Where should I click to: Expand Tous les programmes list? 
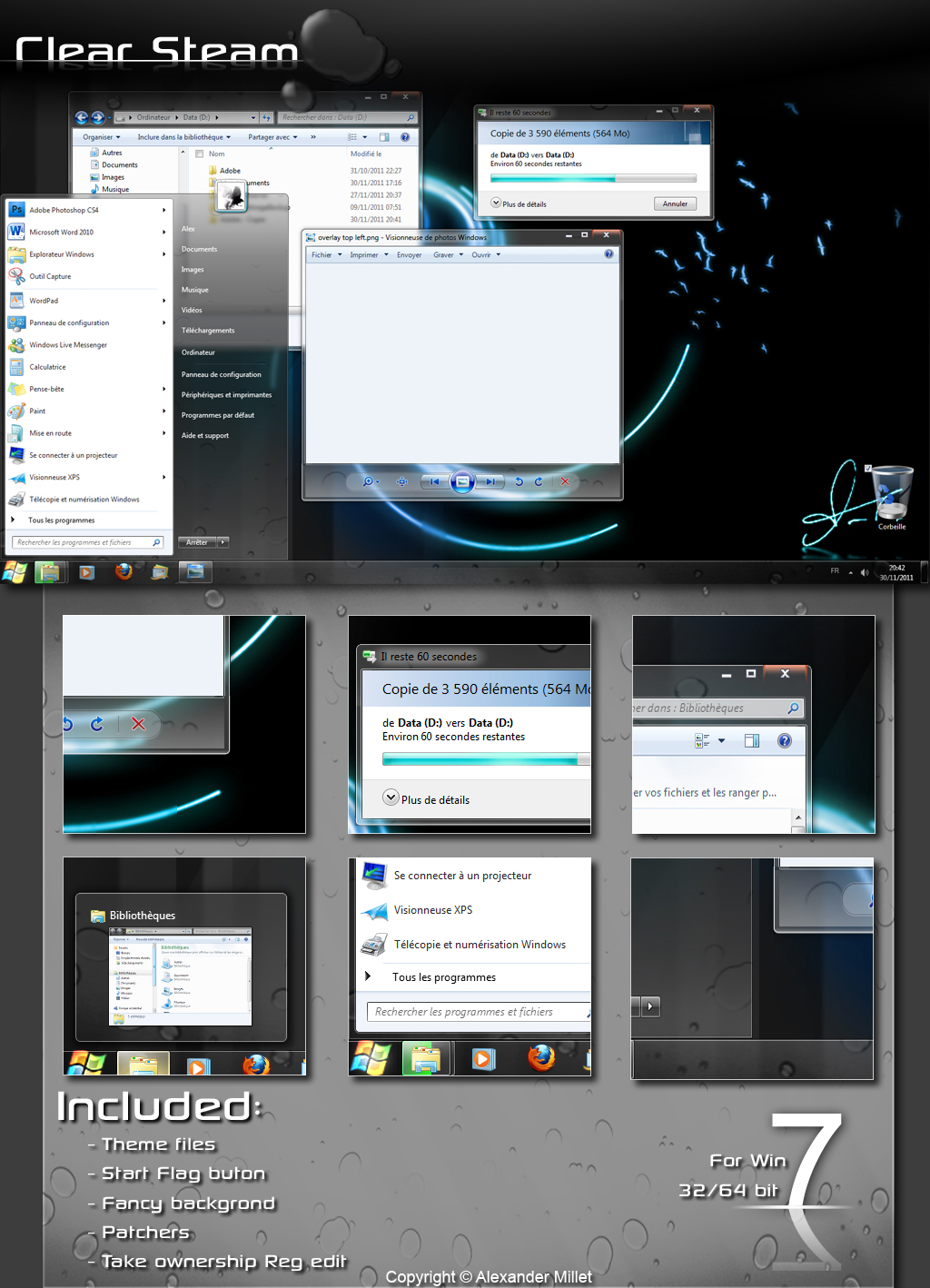pyautogui.click(x=61, y=520)
